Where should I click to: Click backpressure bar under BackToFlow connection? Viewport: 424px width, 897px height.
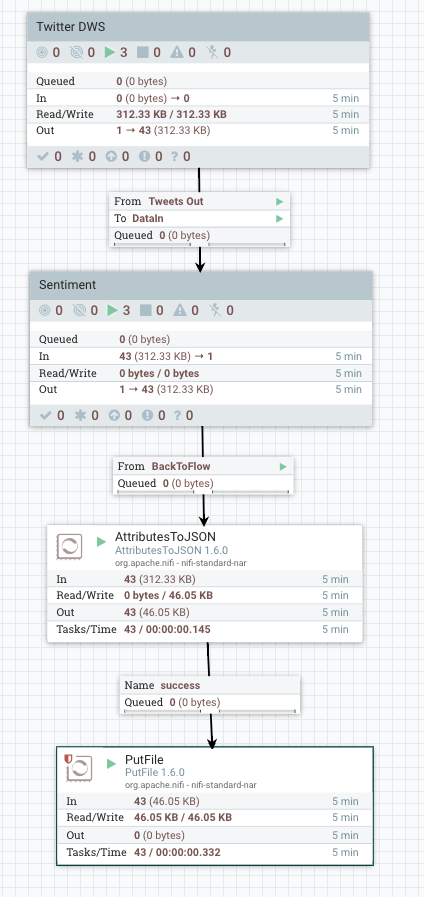tap(203, 491)
